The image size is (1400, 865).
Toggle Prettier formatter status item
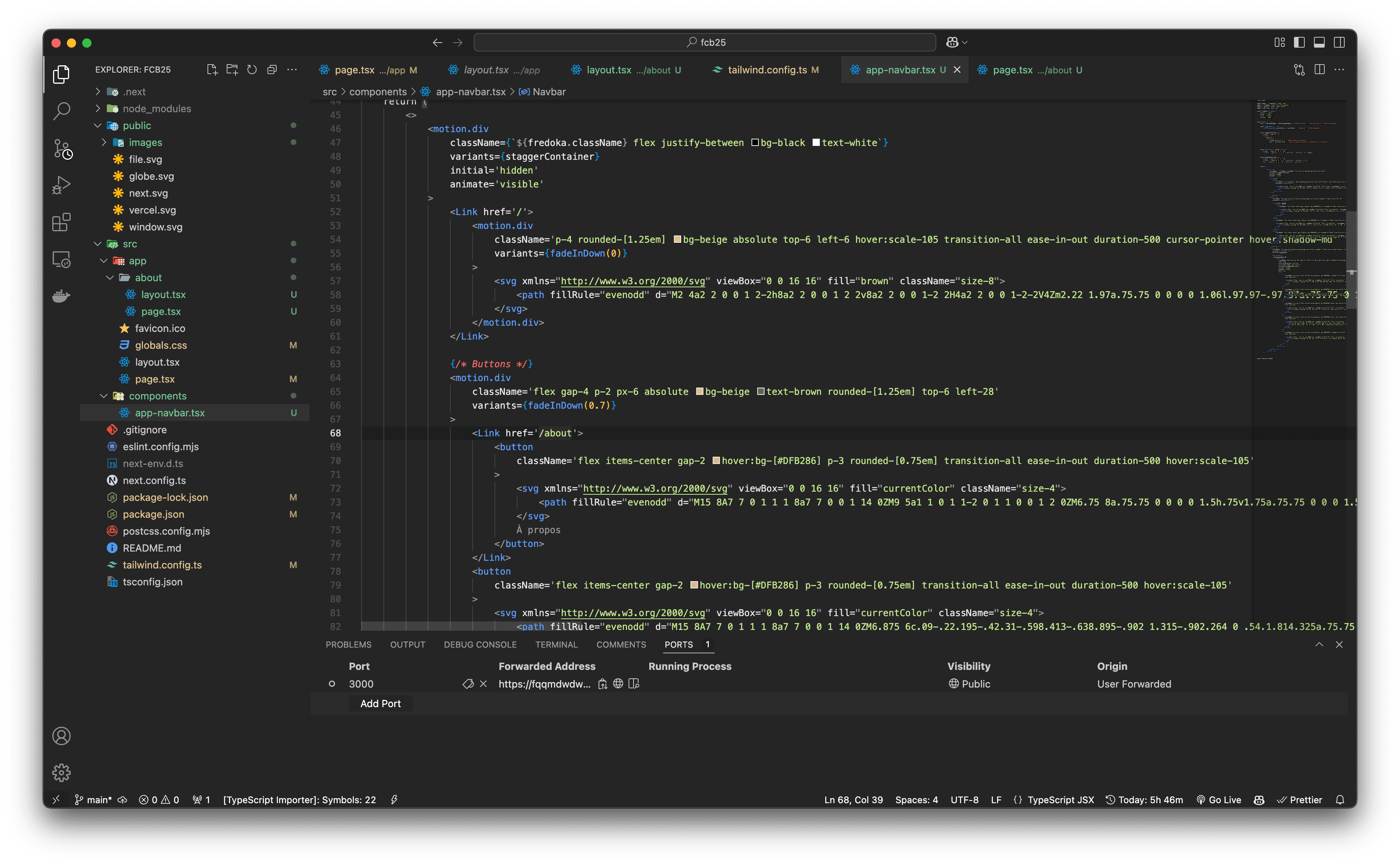tap(1300, 800)
